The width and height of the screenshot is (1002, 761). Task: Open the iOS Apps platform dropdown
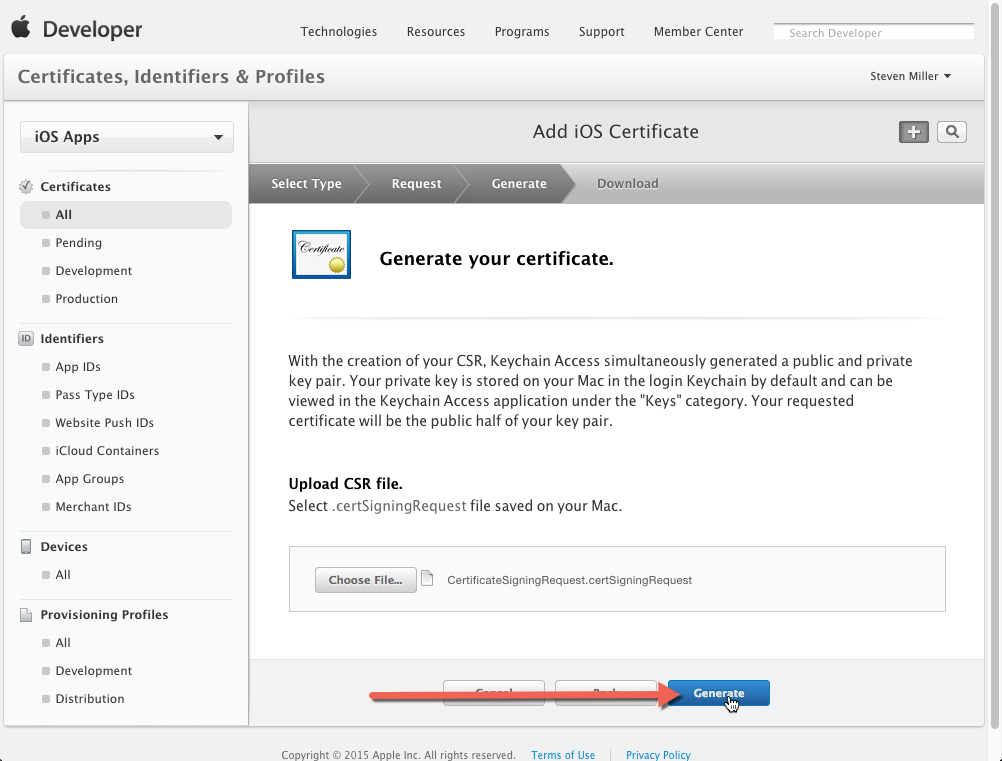127,137
